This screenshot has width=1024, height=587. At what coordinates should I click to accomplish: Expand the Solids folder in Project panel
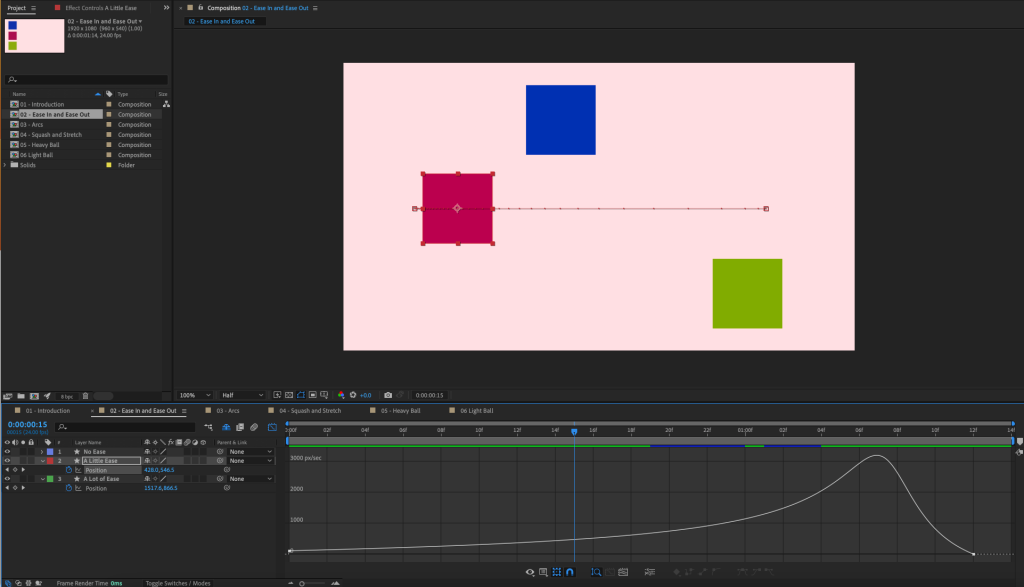(x=5, y=165)
